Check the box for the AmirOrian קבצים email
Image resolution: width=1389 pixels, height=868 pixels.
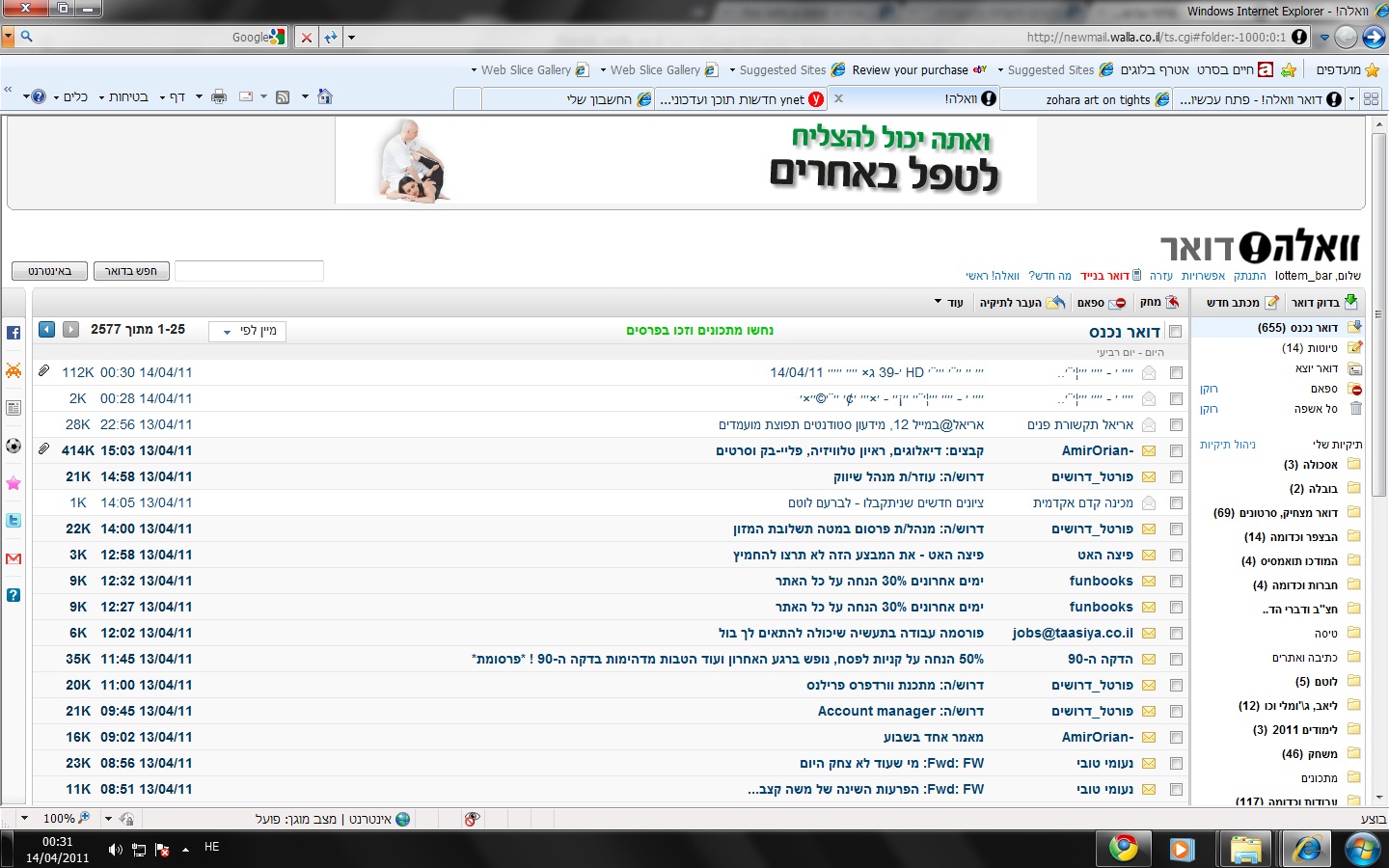coord(1176,450)
